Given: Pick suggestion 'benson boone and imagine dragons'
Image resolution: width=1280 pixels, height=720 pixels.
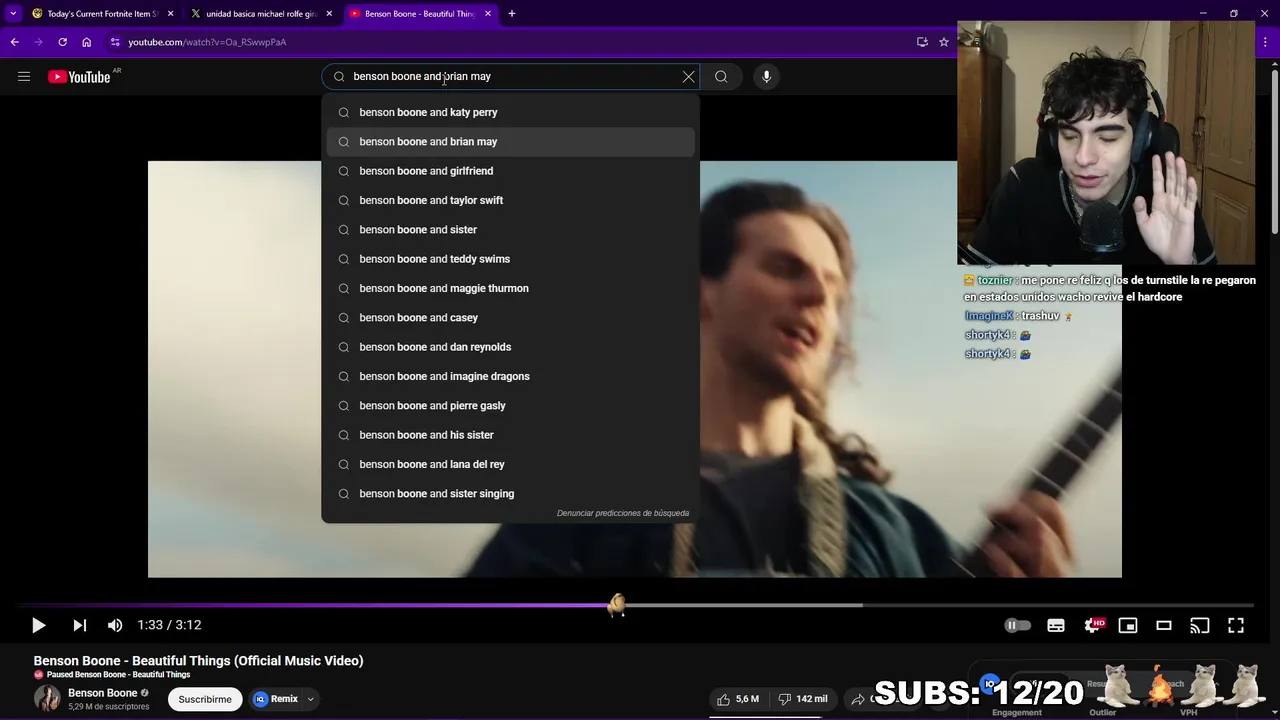Looking at the screenshot, I should click(510, 376).
